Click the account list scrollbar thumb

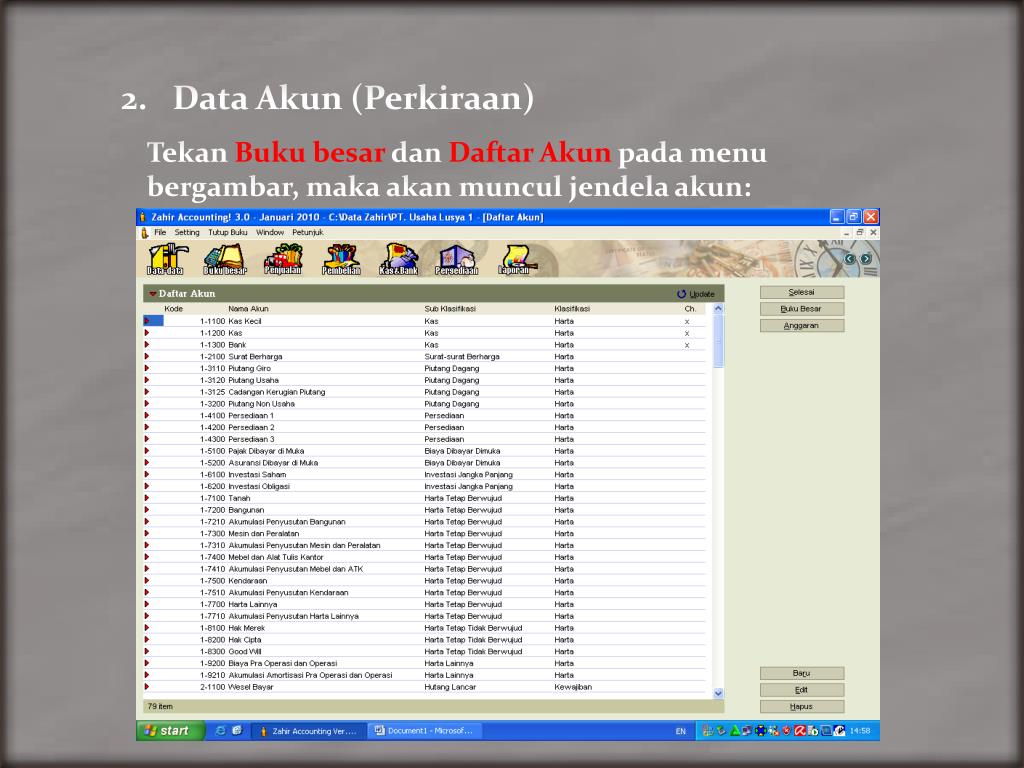click(718, 340)
